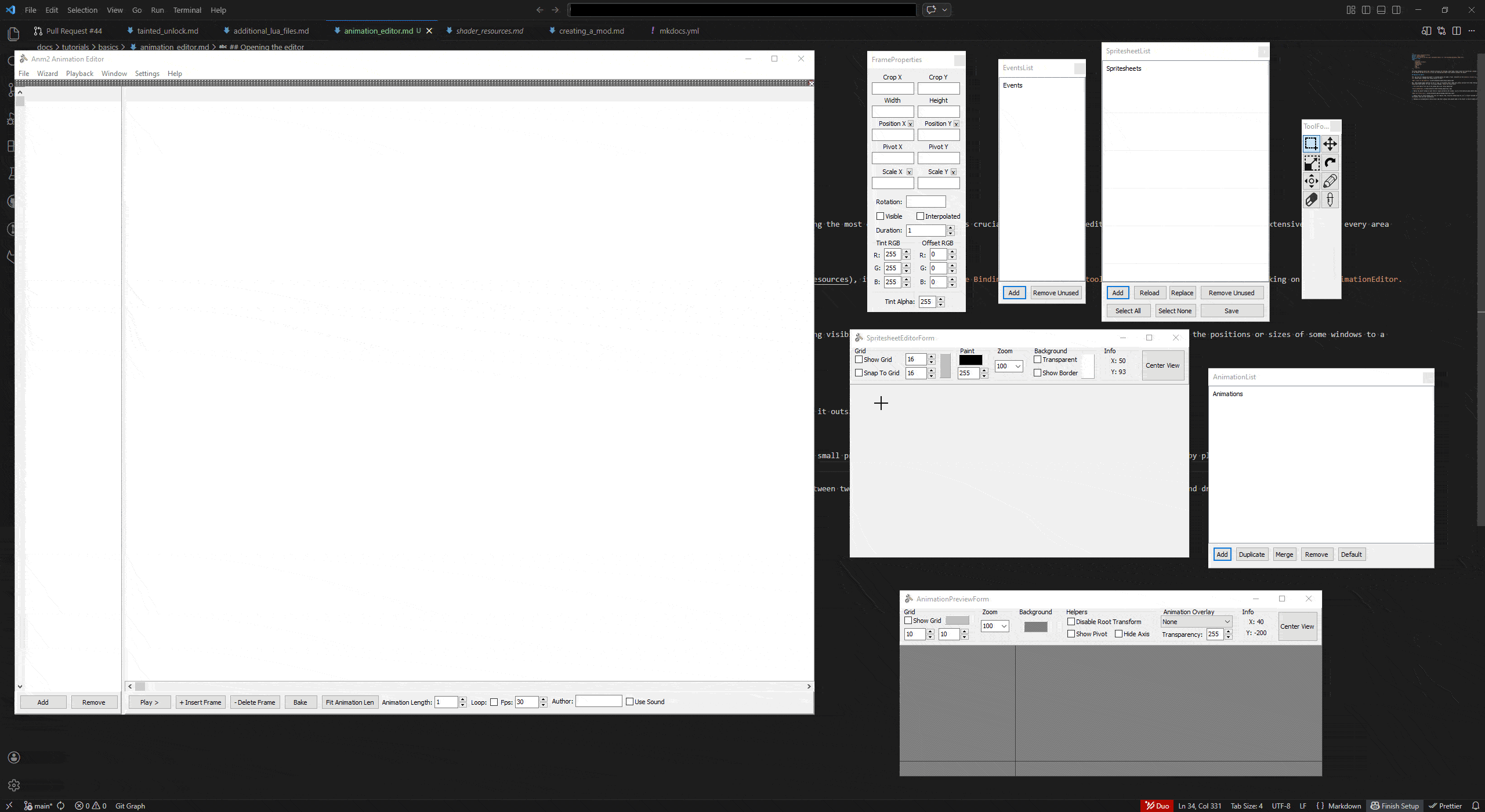This screenshot has width=1485, height=812.
Task: Open the Wizard menu in Anm2 editor
Action: [47, 74]
